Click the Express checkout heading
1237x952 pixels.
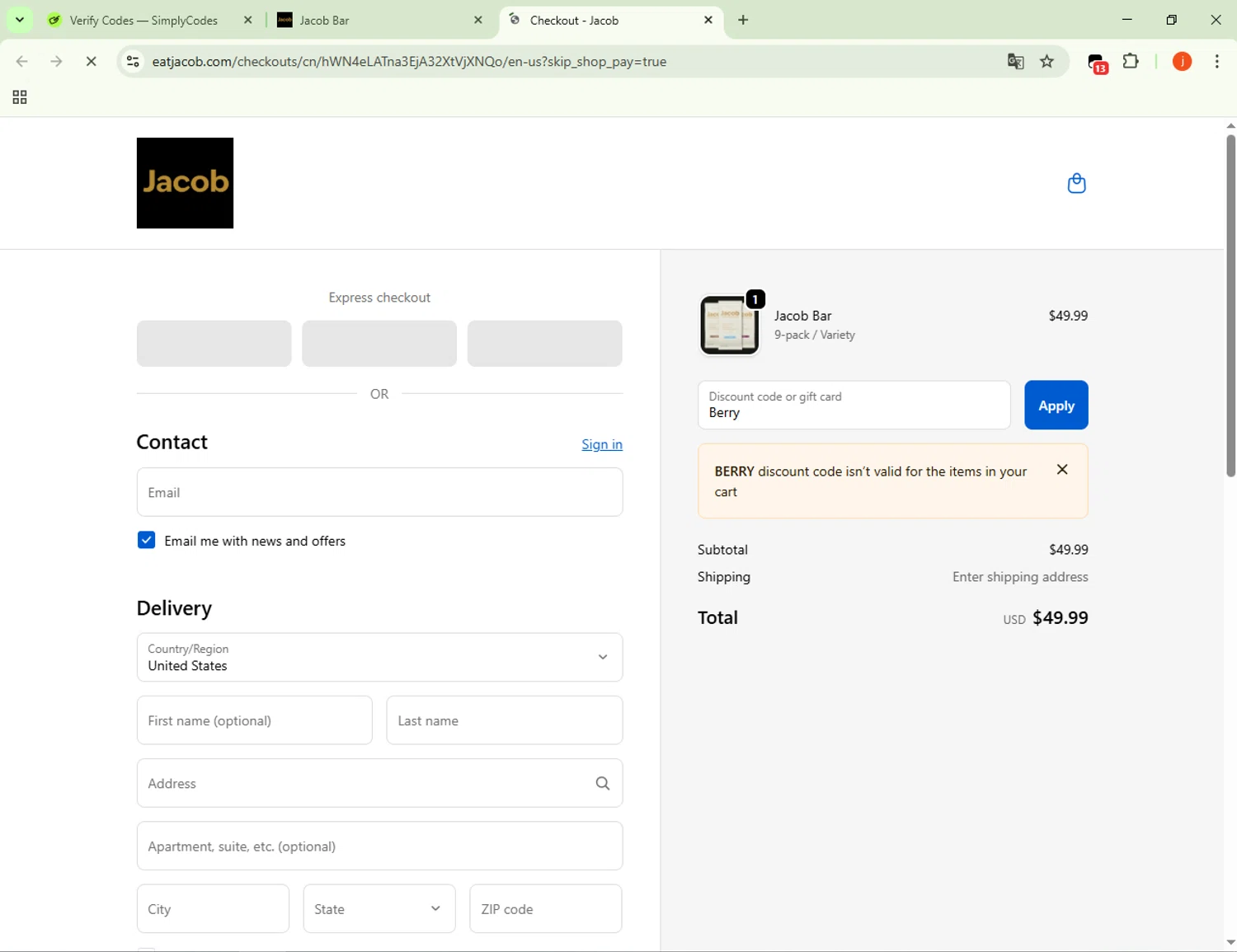(379, 298)
